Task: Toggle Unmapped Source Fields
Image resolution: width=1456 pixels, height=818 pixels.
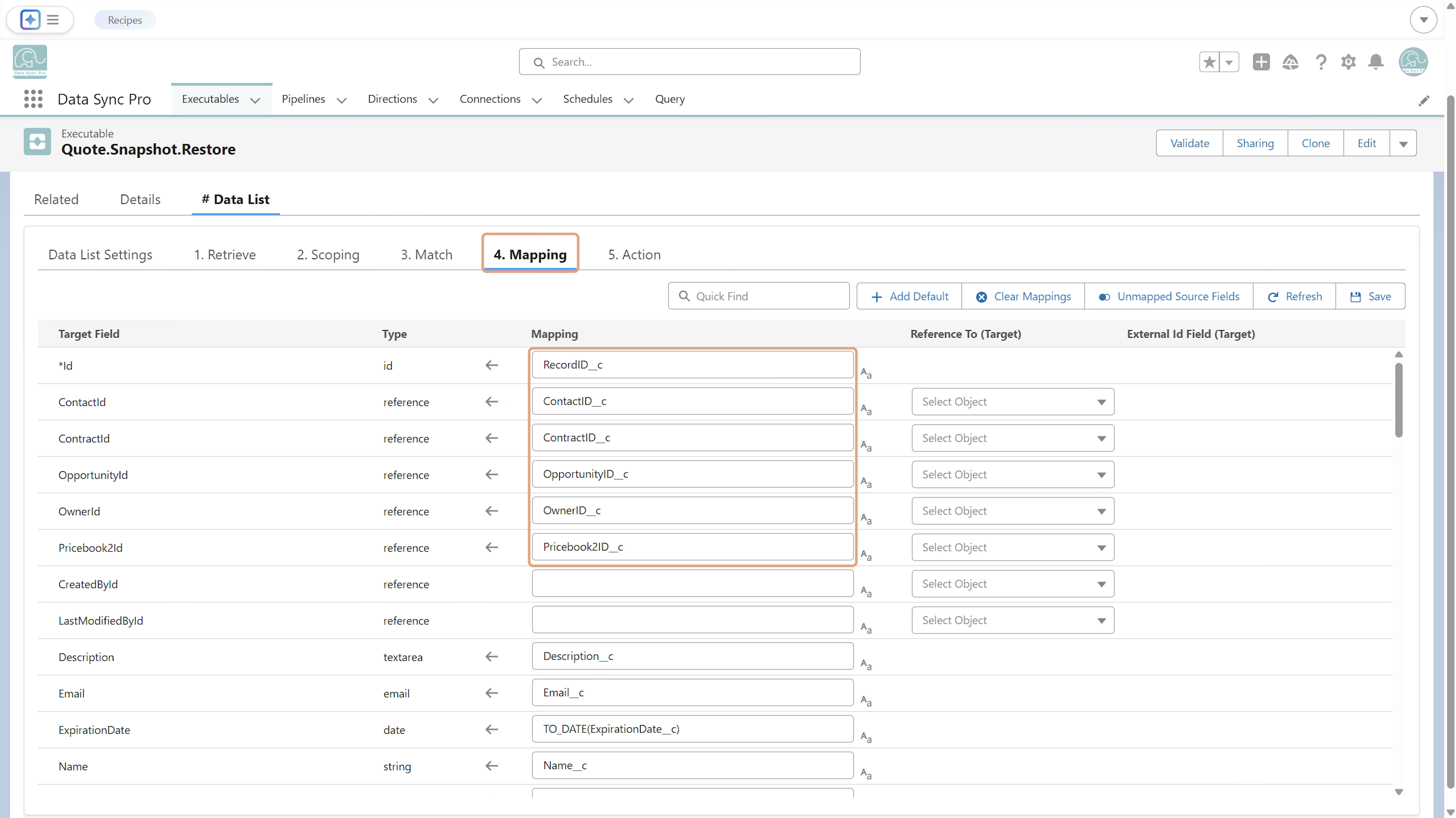Action: tap(1168, 296)
